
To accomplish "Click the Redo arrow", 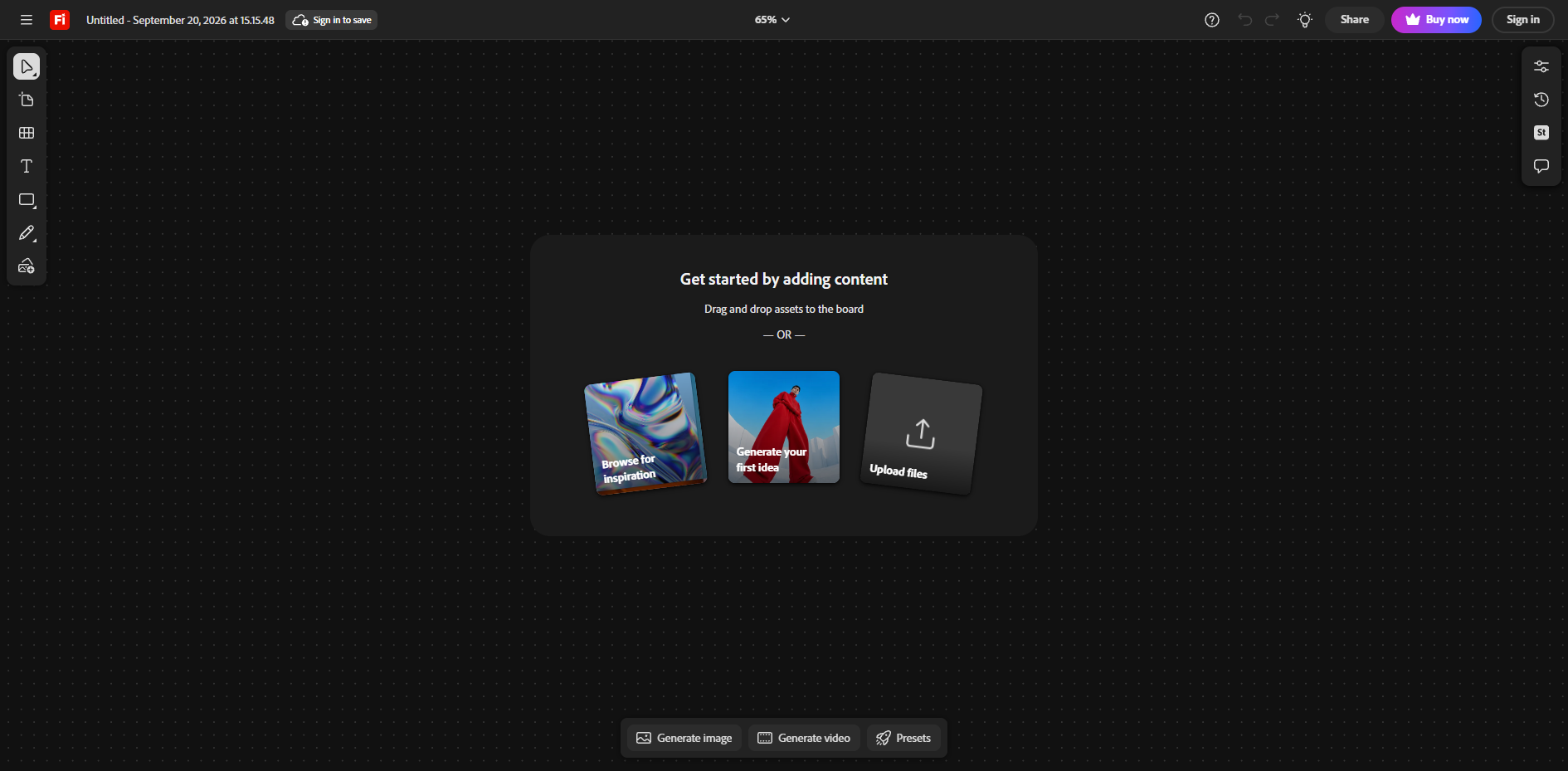I will (x=1272, y=20).
